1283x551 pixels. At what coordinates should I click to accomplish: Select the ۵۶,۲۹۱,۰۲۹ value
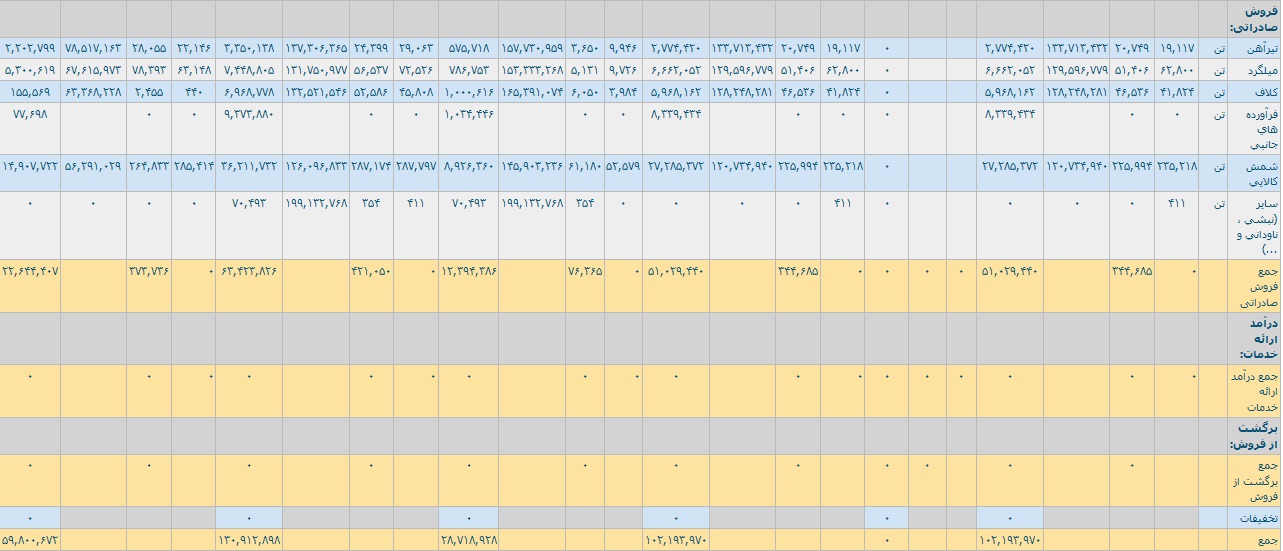coord(94,166)
